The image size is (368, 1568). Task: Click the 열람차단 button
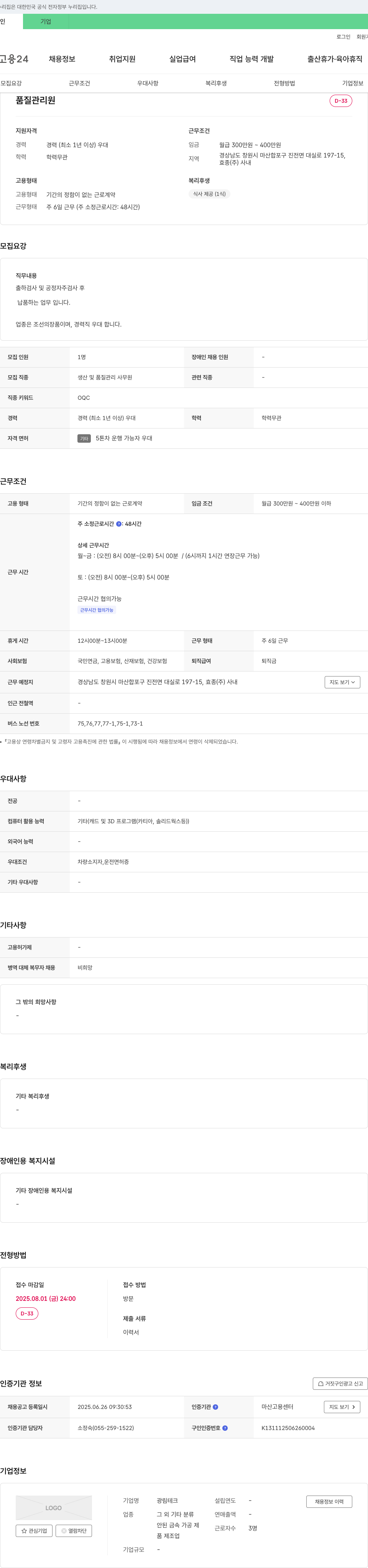point(74,1531)
